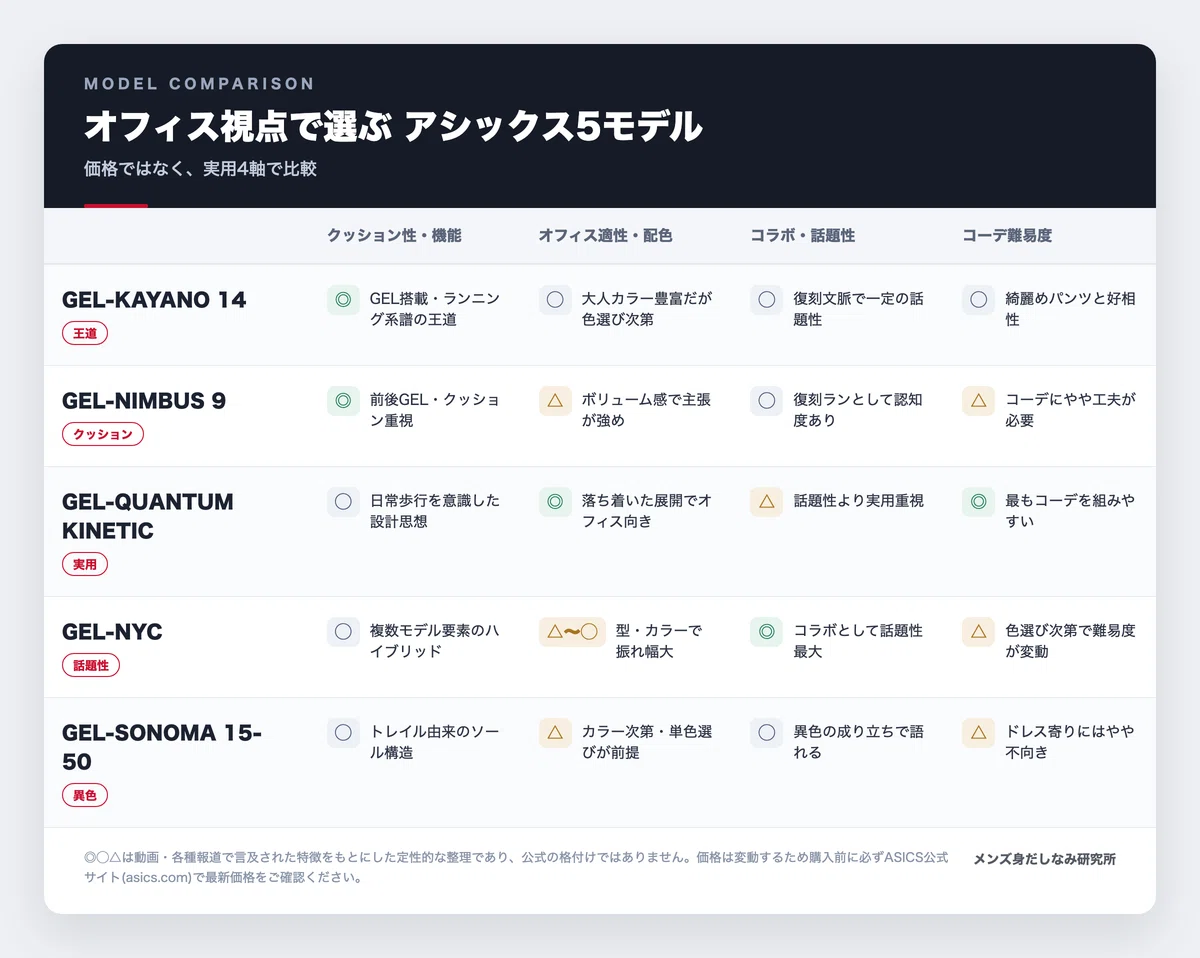This screenshot has width=1200, height=958.
Task: Click the text 綺麗めパンツと好相性
Action: click(x=1070, y=309)
